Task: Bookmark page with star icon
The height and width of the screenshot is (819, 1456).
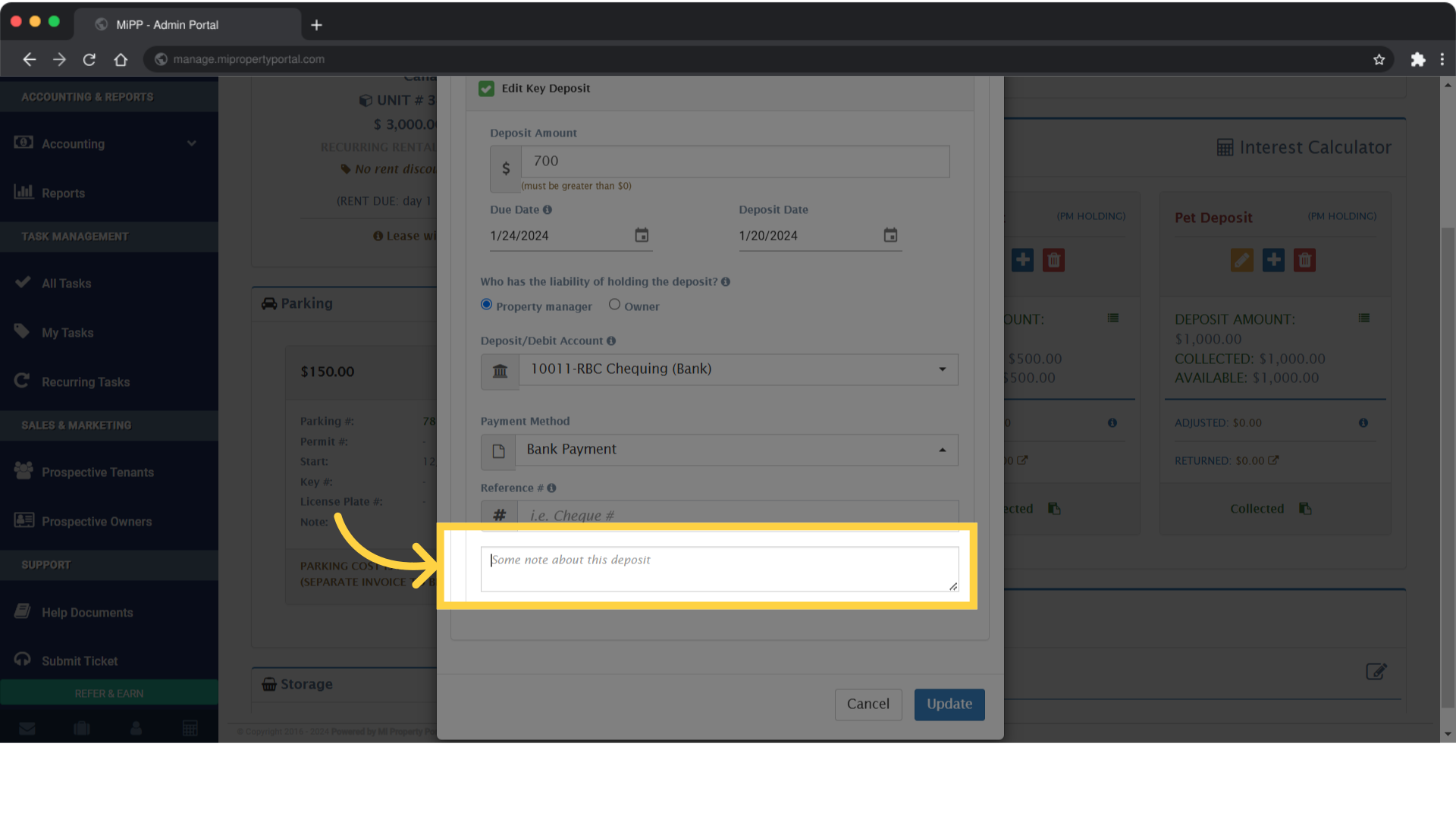Action: [1379, 60]
